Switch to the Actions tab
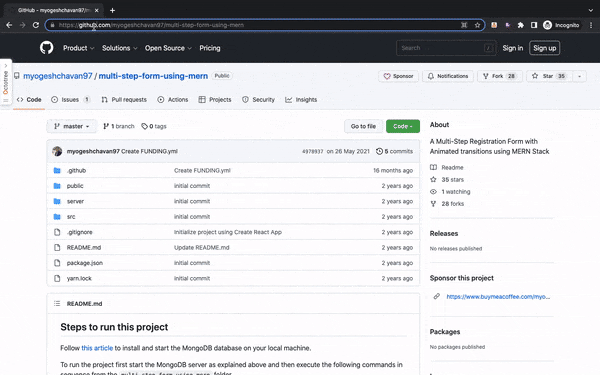The width and height of the screenshot is (600, 375). [173, 99]
